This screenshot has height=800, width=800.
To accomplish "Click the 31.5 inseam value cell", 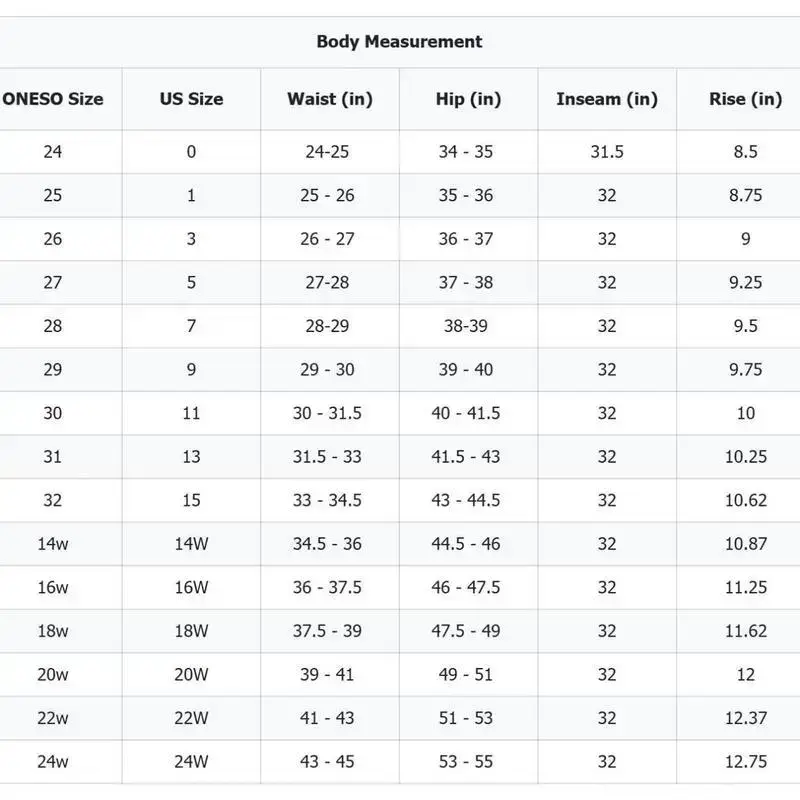I will [606, 152].
